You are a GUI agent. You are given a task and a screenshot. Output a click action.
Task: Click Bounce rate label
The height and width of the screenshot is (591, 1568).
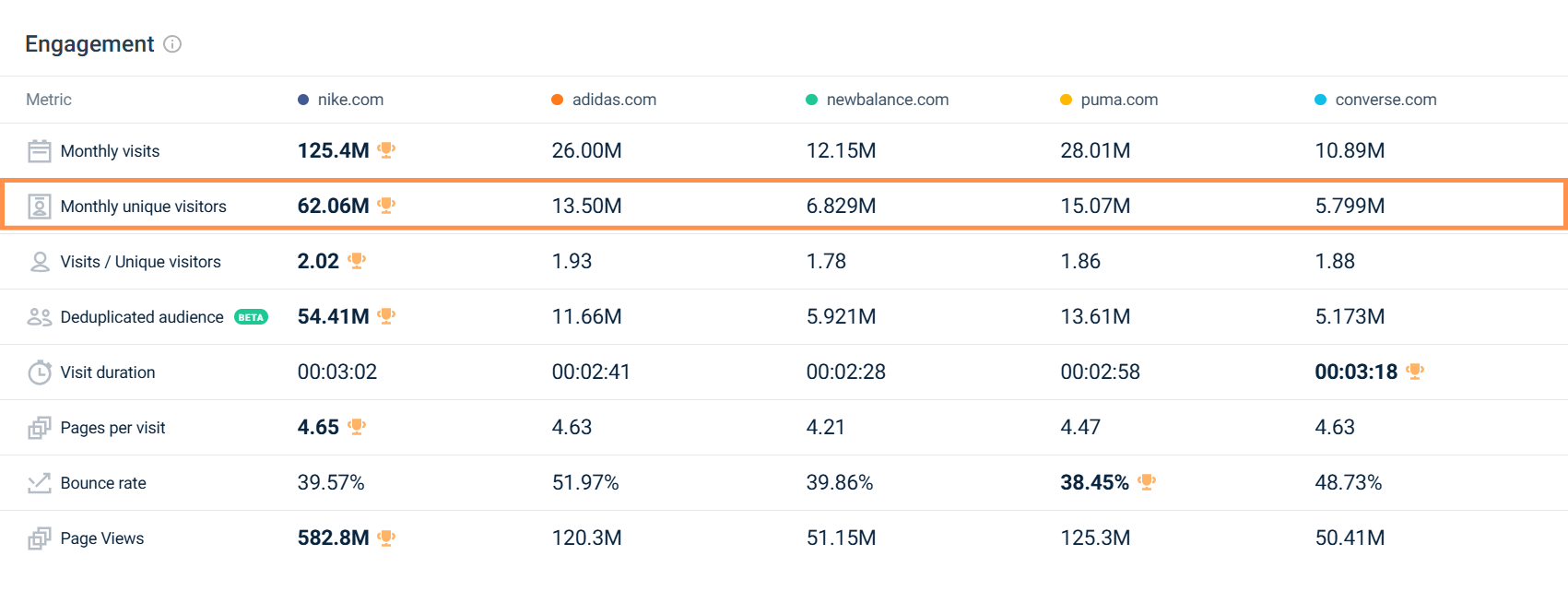tap(103, 483)
